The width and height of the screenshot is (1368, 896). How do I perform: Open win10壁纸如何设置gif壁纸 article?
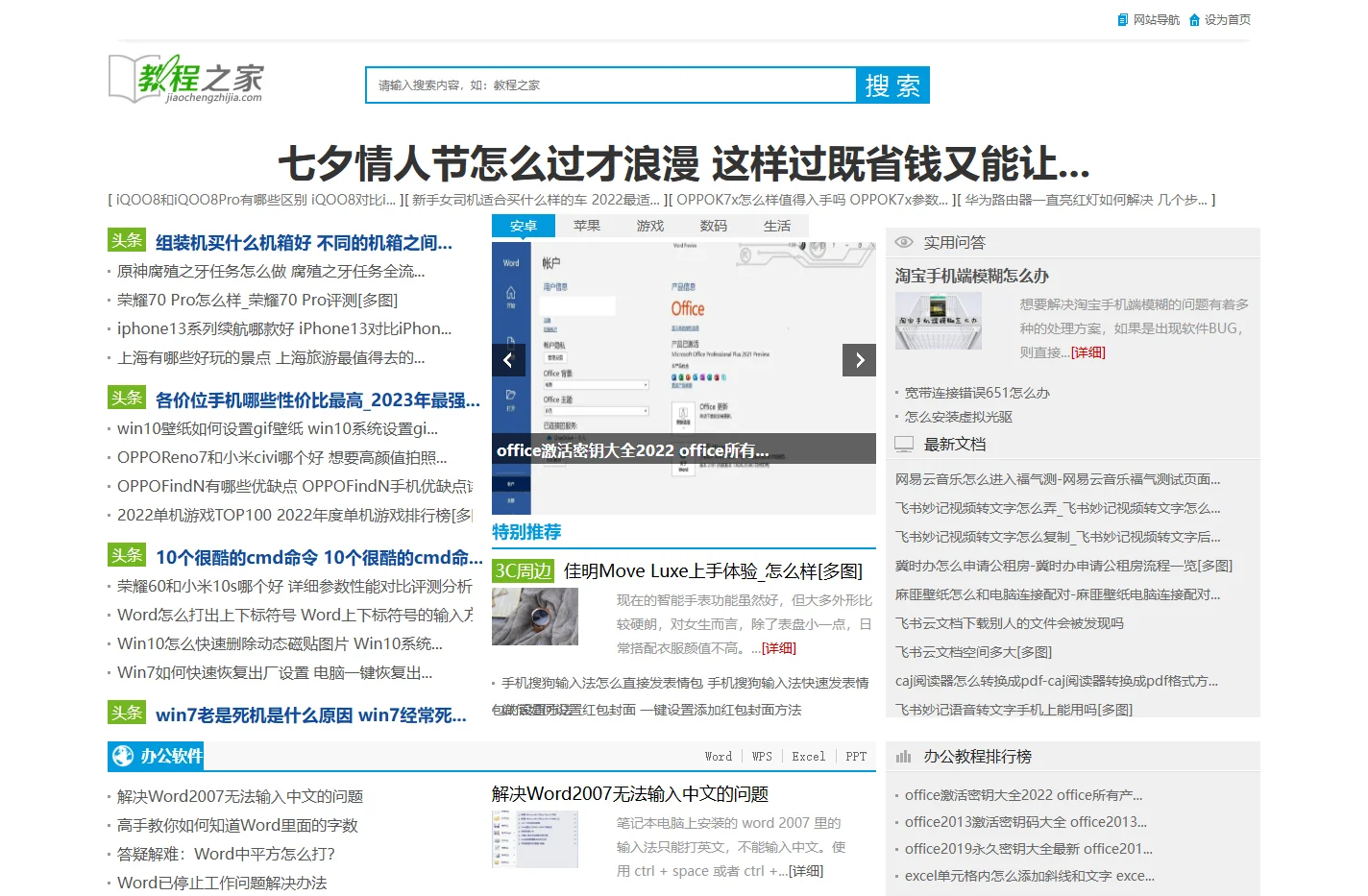(278, 428)
